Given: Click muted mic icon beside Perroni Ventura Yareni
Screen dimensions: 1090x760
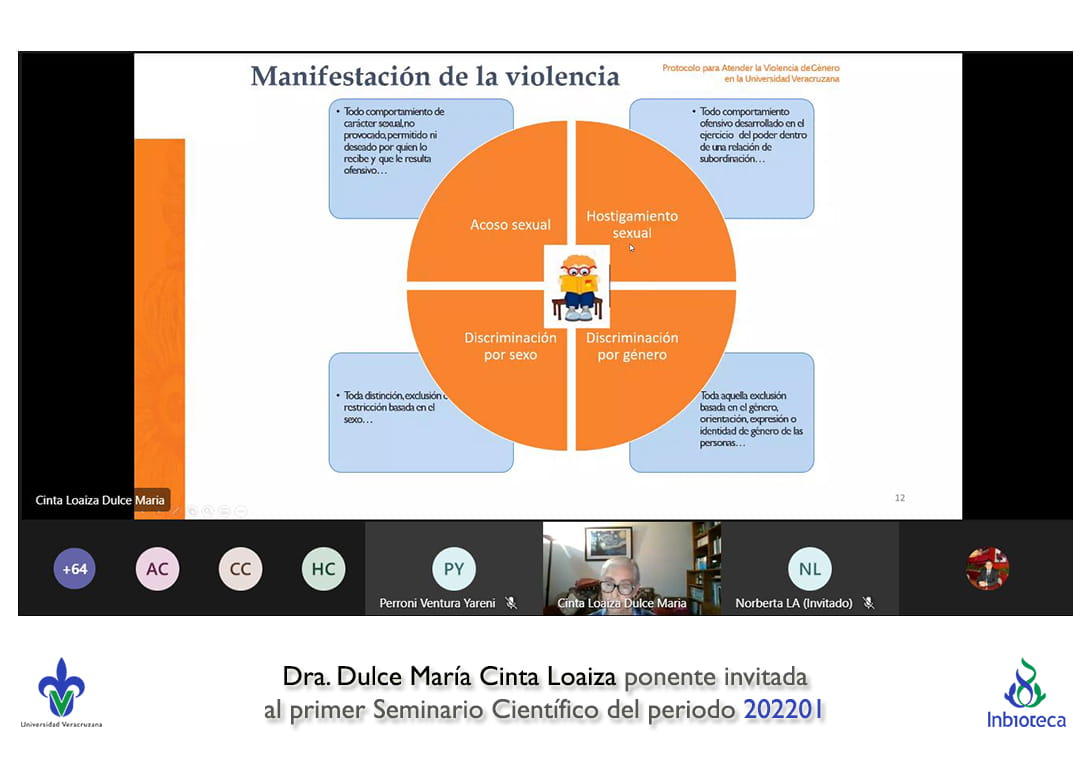Looking at the screenshot, I should (x=510, y=603).
